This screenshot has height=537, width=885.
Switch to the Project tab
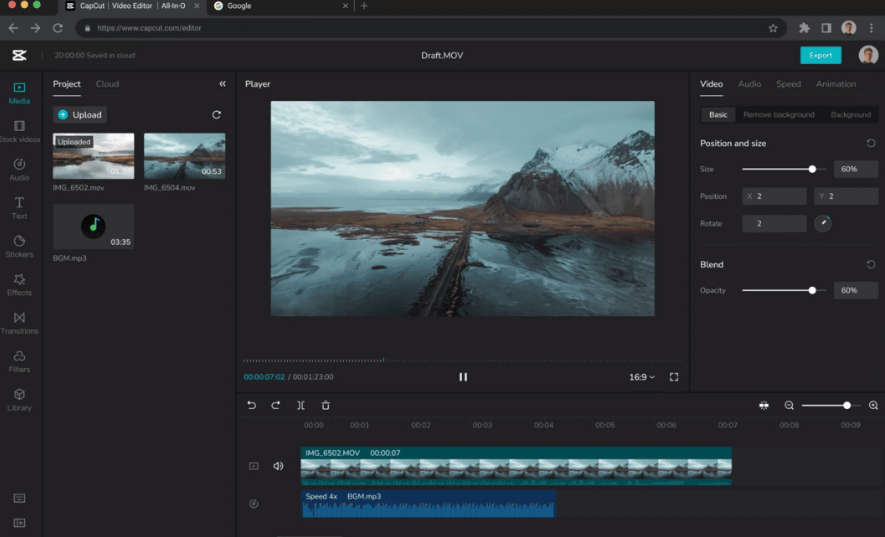pyautogui.click(x=67, y=84)
